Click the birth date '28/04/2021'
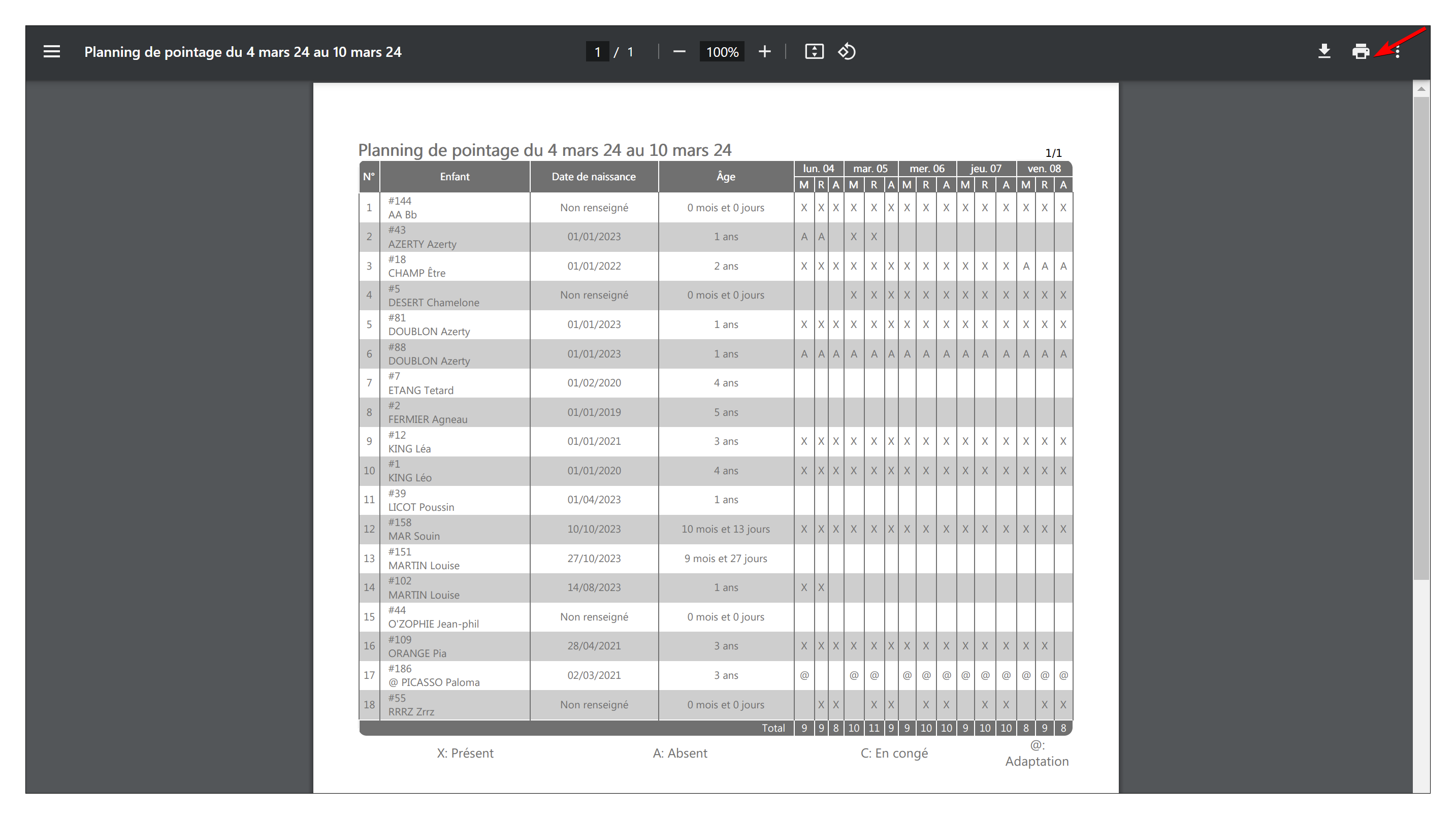The width and height of the screenshot is (1456, 819). (x=594, y=645)
